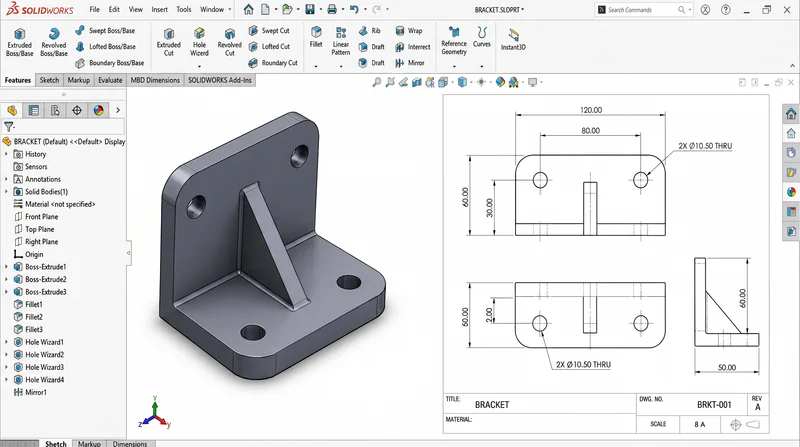Select the Swept Cut tool
800x447 pixels.
click(x=269, y=31)
